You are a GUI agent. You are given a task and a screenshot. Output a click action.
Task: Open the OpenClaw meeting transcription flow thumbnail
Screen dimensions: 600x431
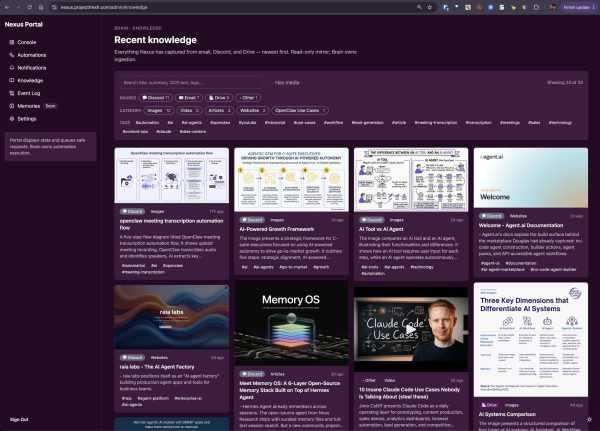click(x=171, y=176)
